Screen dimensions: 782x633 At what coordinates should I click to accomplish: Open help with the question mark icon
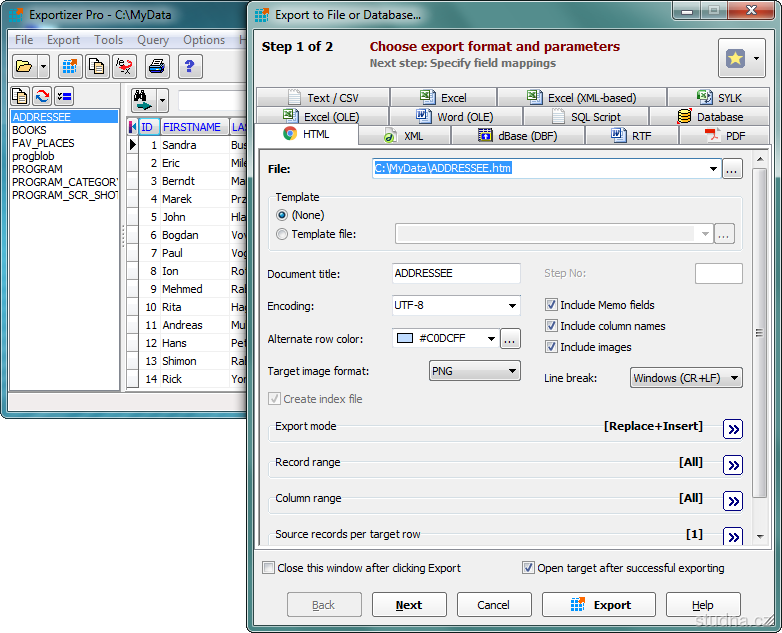tap(189, 67)
